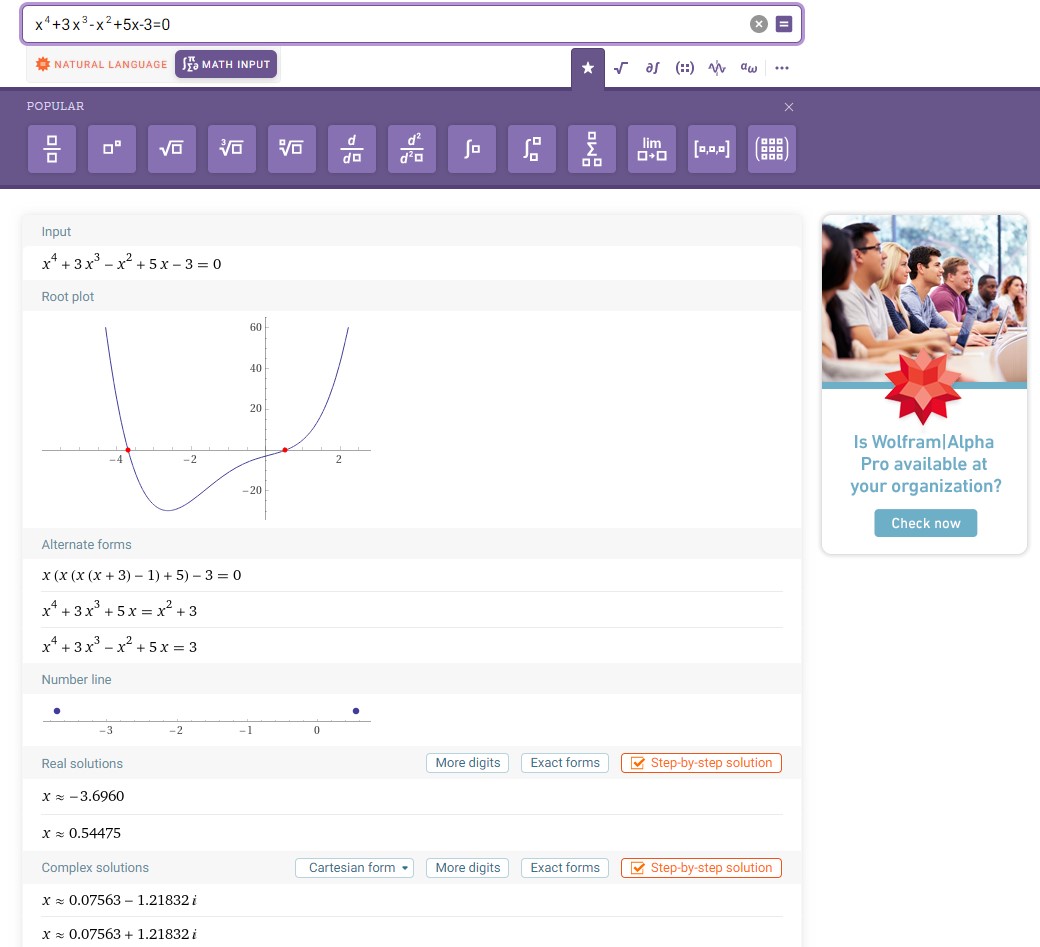Insert a definite integral template

pos(532,149)
